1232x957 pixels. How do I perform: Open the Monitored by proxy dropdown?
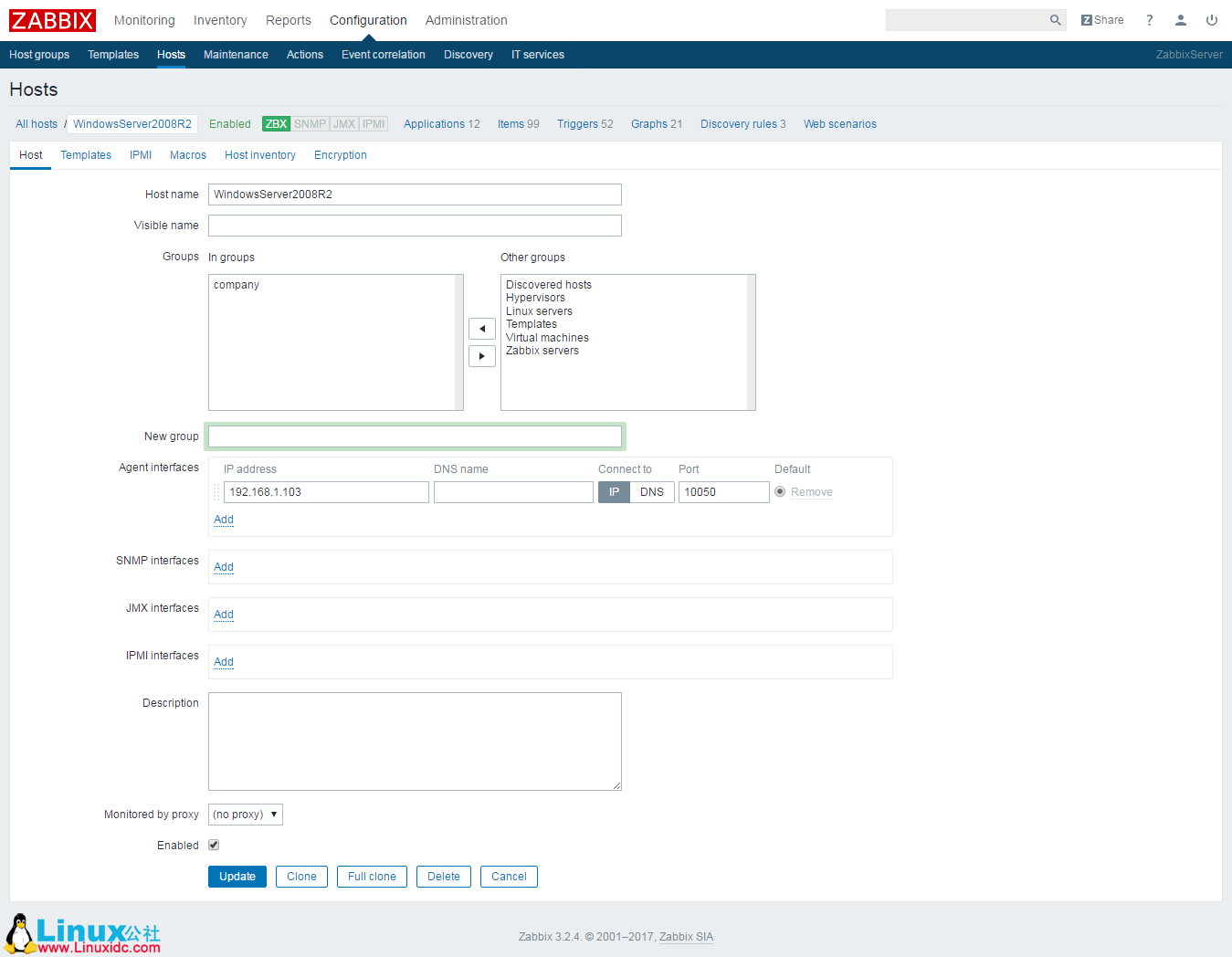click(x=245, y=814)
